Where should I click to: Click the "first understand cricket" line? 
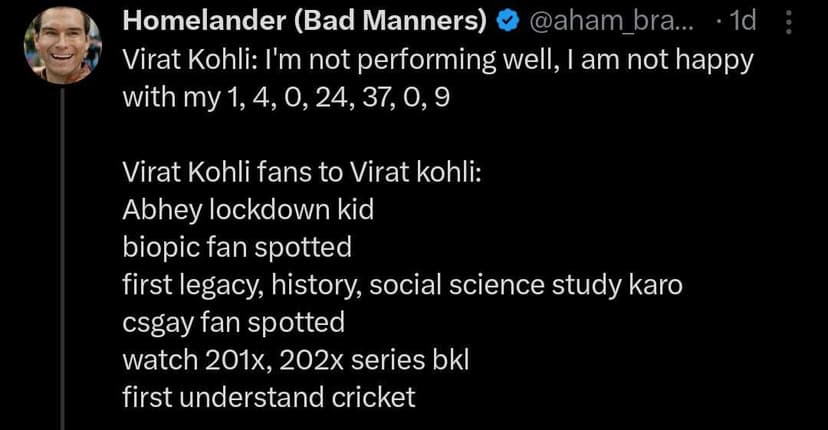(x=268, y=397)
